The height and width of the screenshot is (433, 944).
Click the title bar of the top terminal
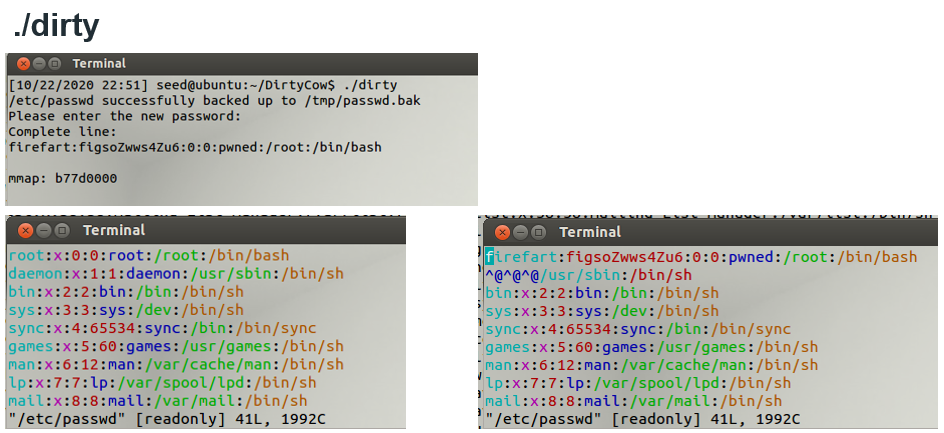click(241, 63)
